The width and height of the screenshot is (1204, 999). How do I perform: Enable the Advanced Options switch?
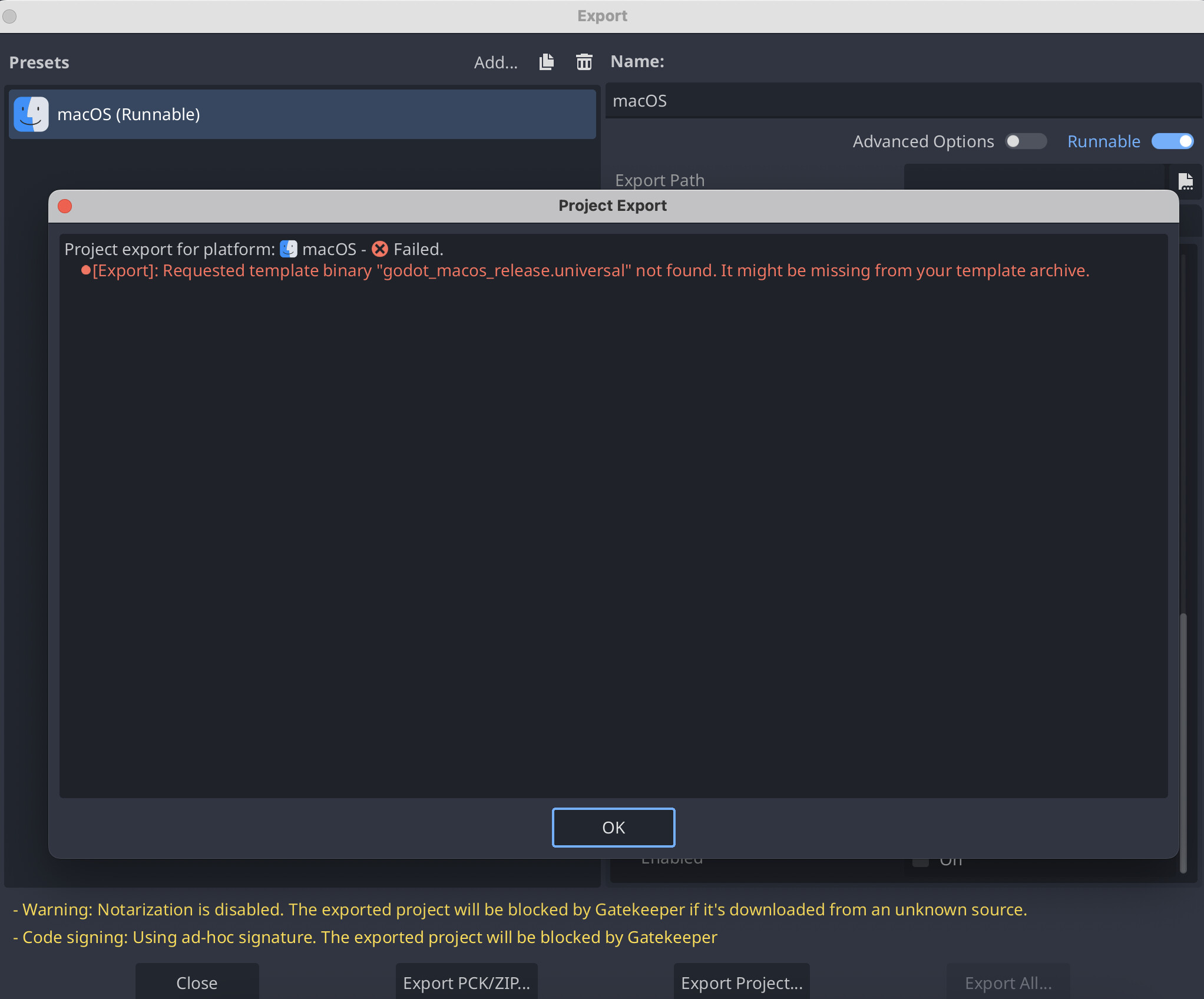pos(1025,141)
